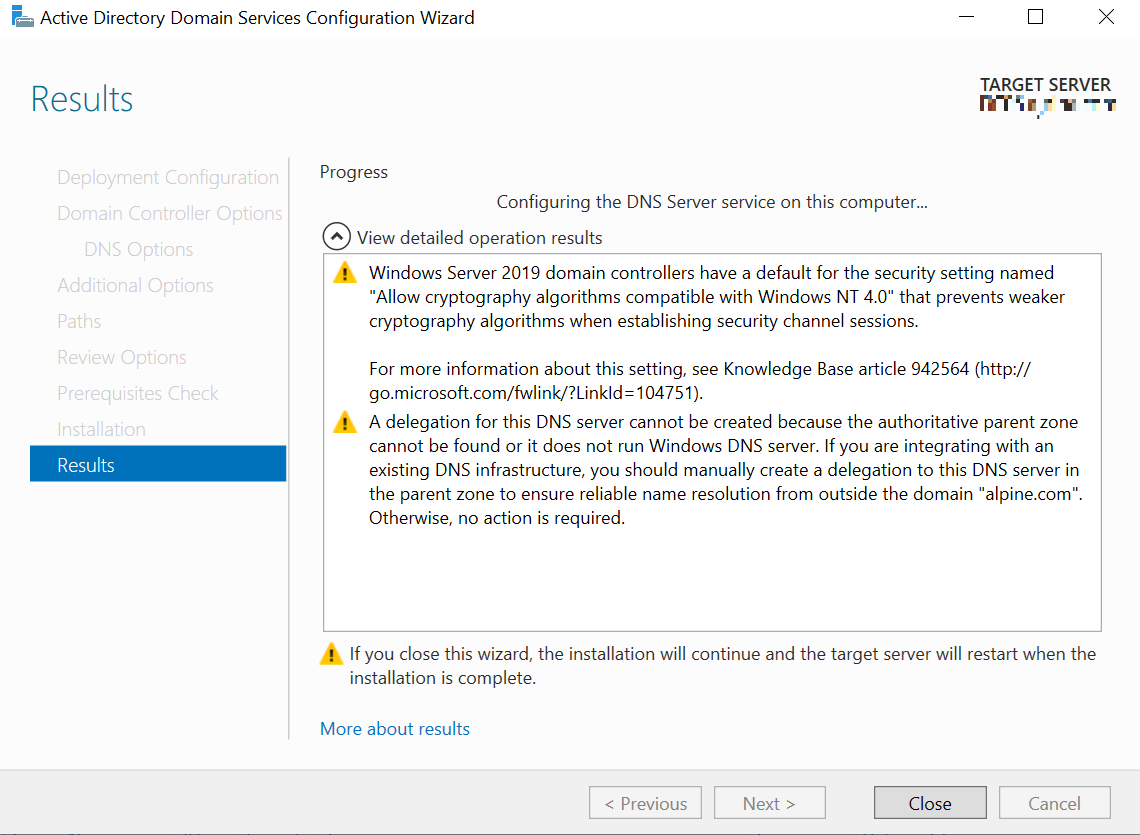Minimize the Configuration Wizard window

966,17
